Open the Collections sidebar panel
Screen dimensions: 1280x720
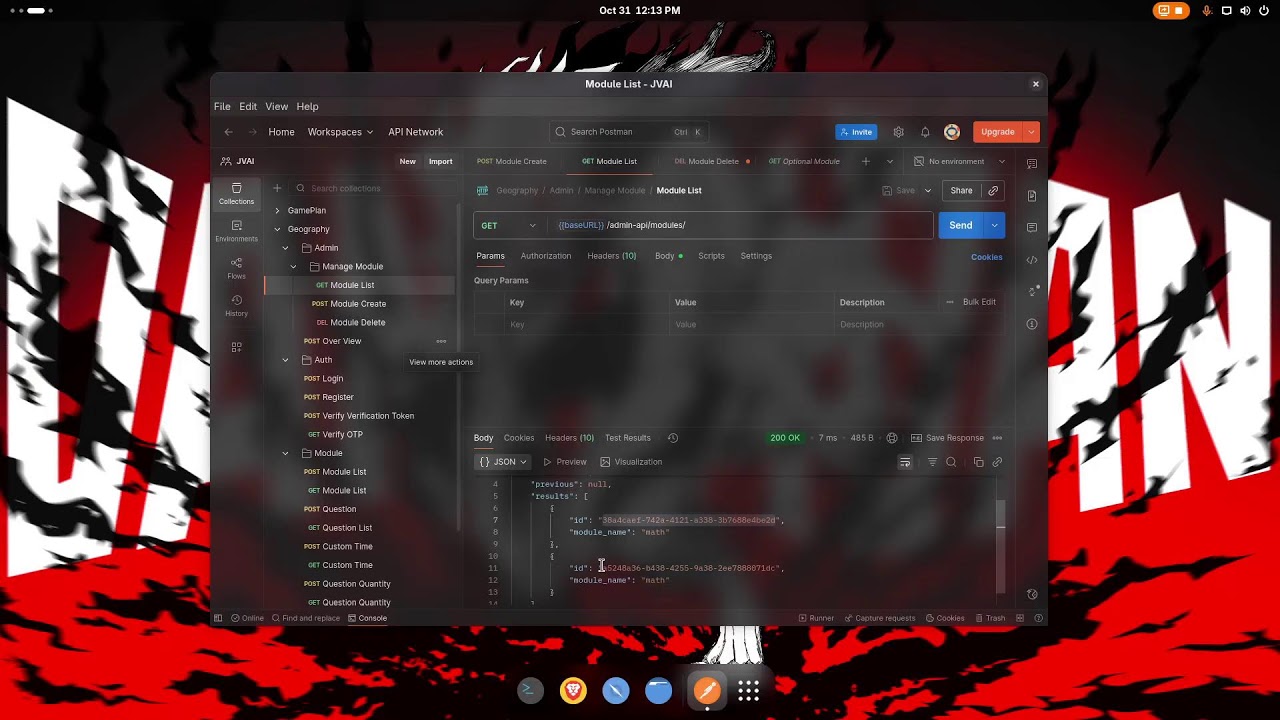[237, 194]
